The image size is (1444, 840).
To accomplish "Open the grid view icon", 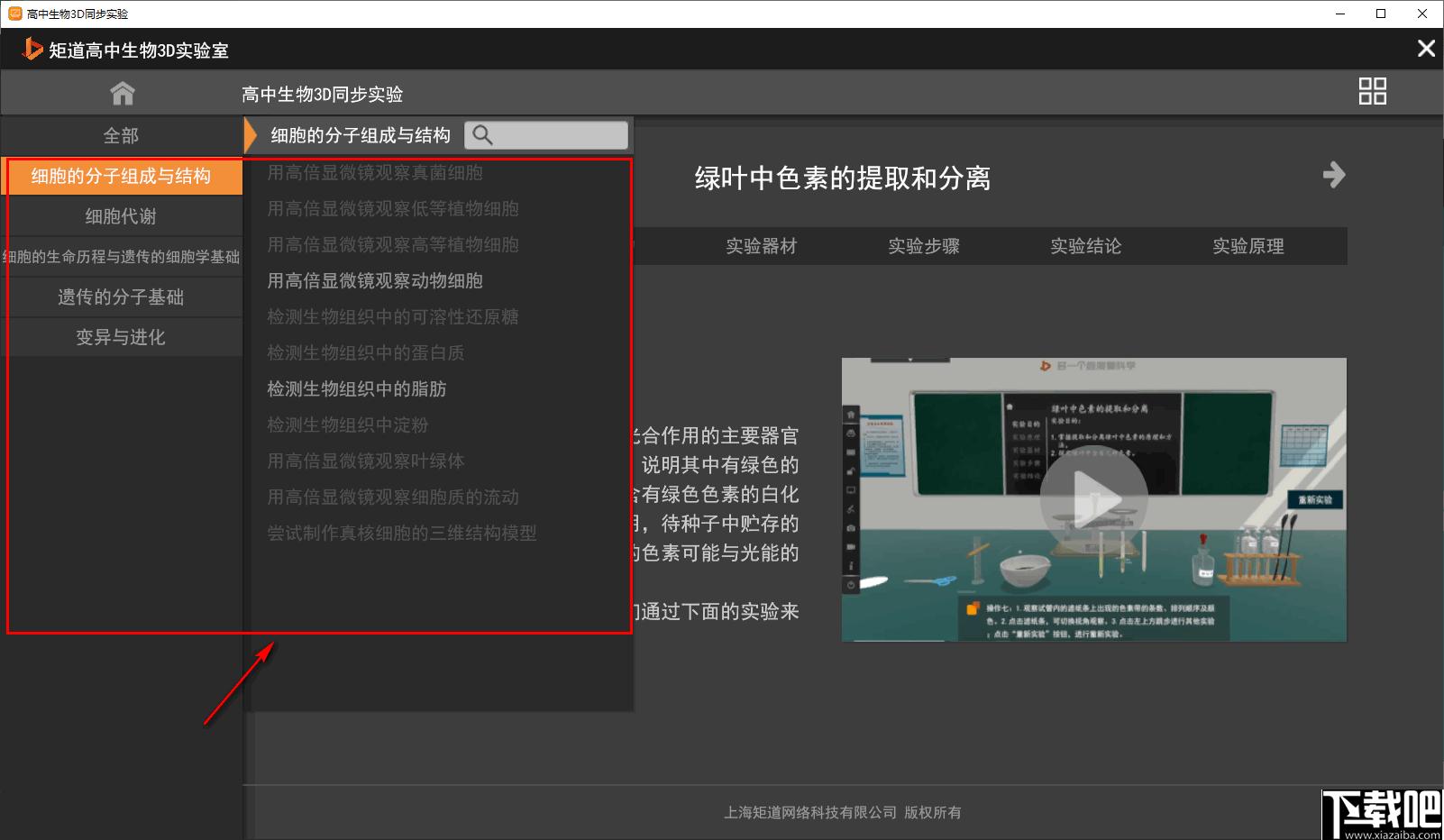I will (1372, 91).
